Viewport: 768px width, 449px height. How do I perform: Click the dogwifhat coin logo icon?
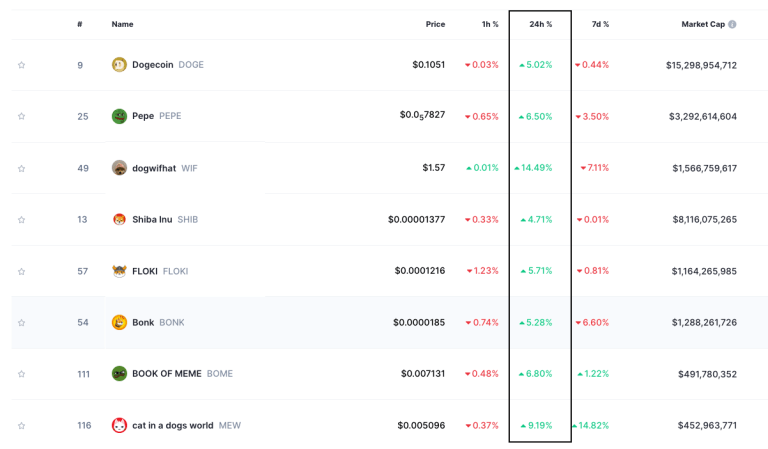tap(119, 168)
